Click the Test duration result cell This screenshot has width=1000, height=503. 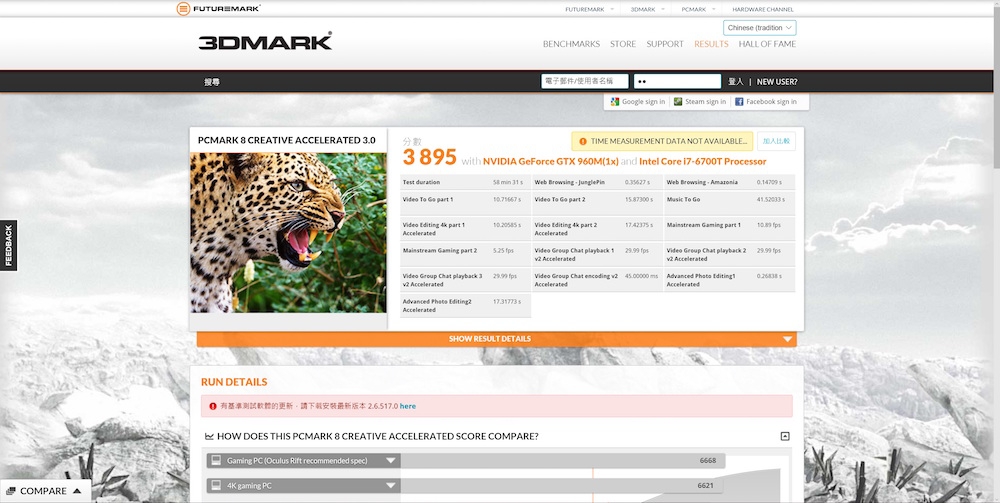coord(465,182)
